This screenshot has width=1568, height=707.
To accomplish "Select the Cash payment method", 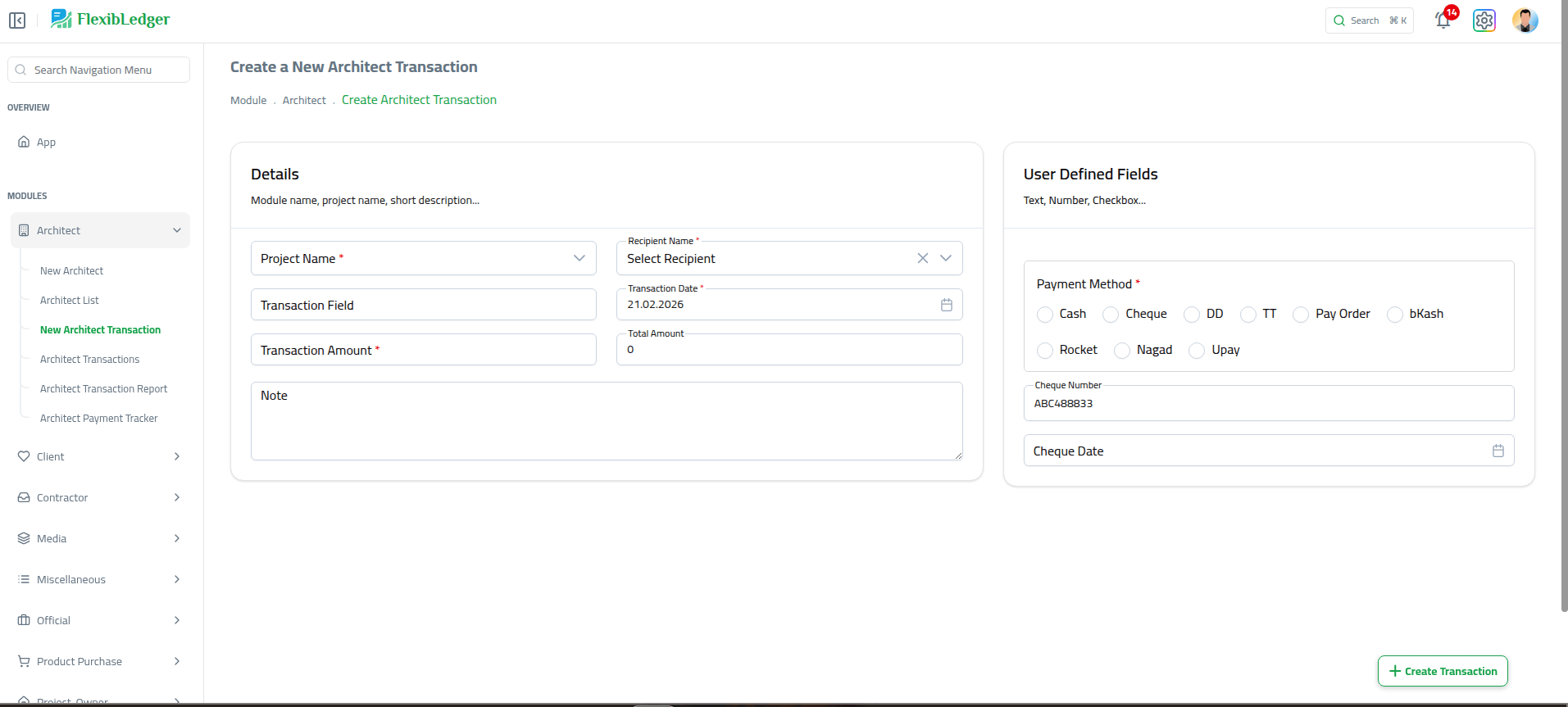I will (1045, 315).
